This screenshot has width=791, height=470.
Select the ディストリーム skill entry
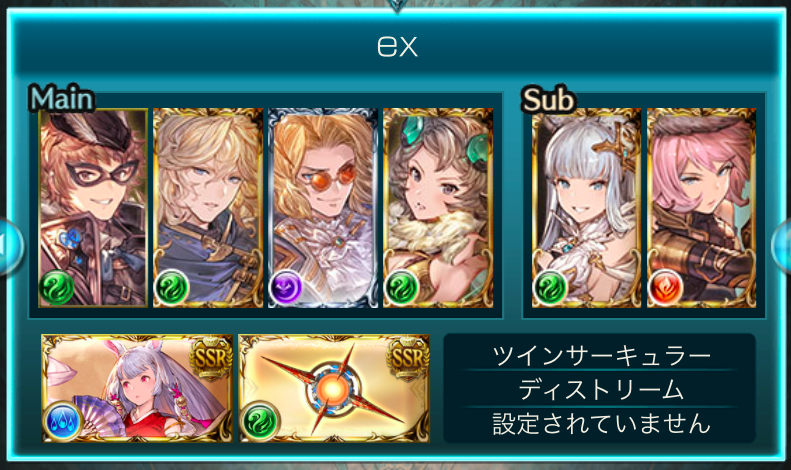click(600, 389)
